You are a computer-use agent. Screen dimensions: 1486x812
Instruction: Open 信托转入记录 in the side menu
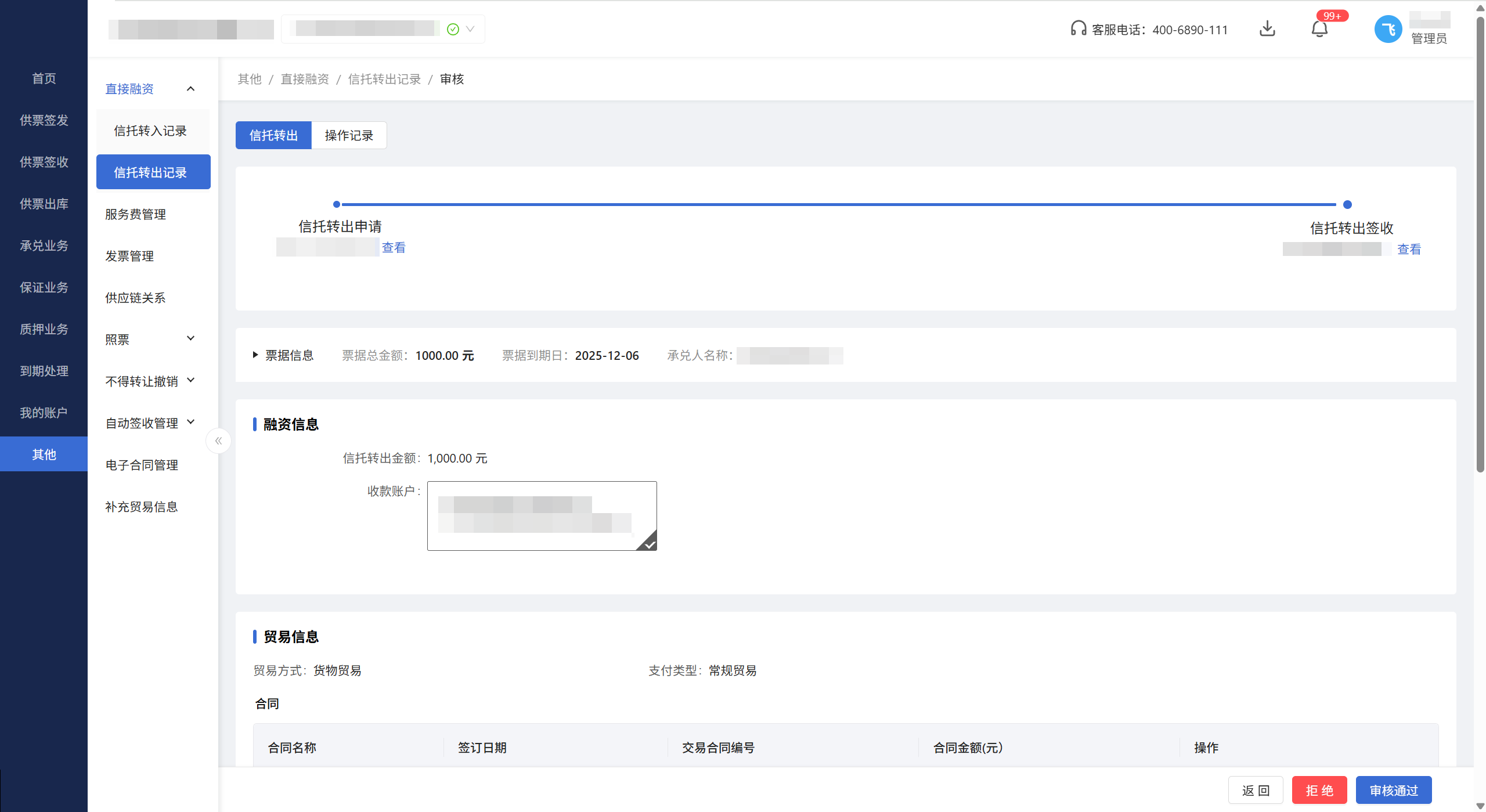point(150,131)
